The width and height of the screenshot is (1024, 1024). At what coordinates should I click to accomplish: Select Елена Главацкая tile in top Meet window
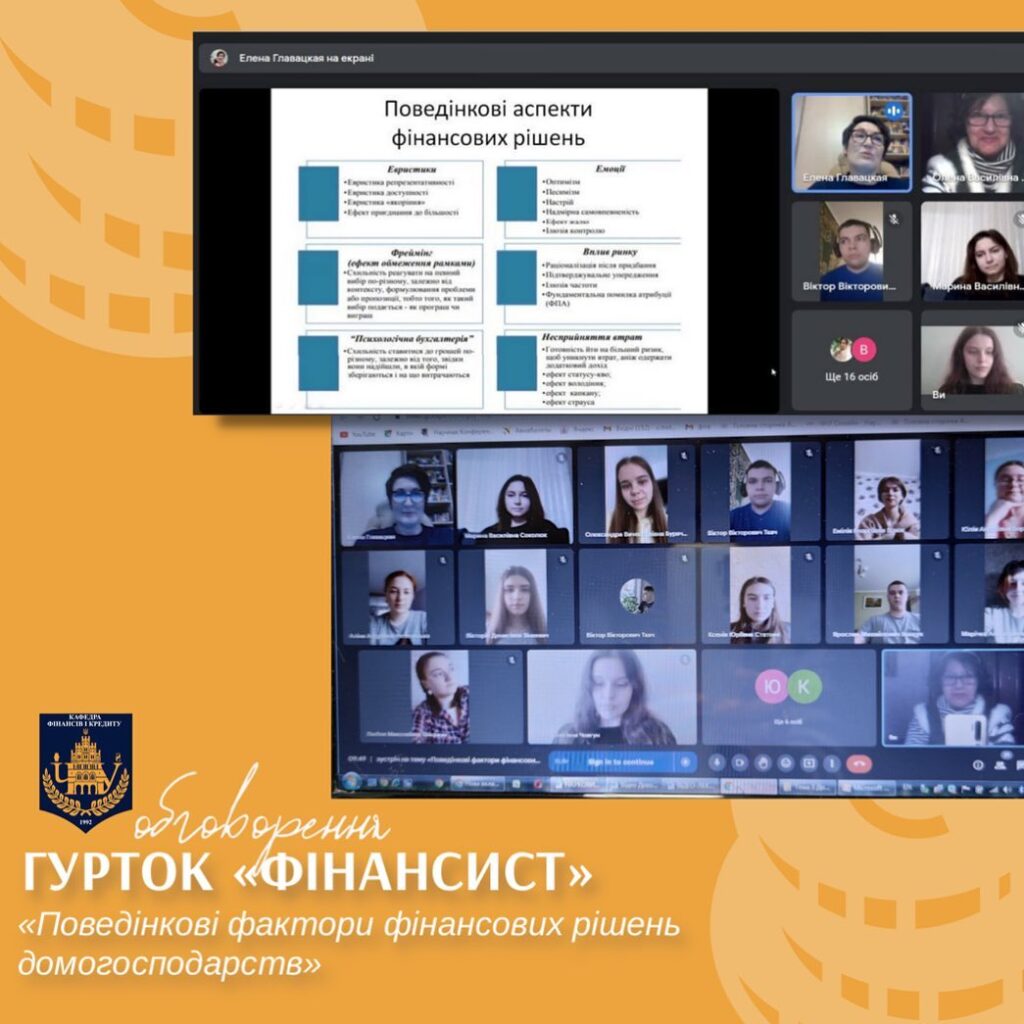tap(852, 142)
